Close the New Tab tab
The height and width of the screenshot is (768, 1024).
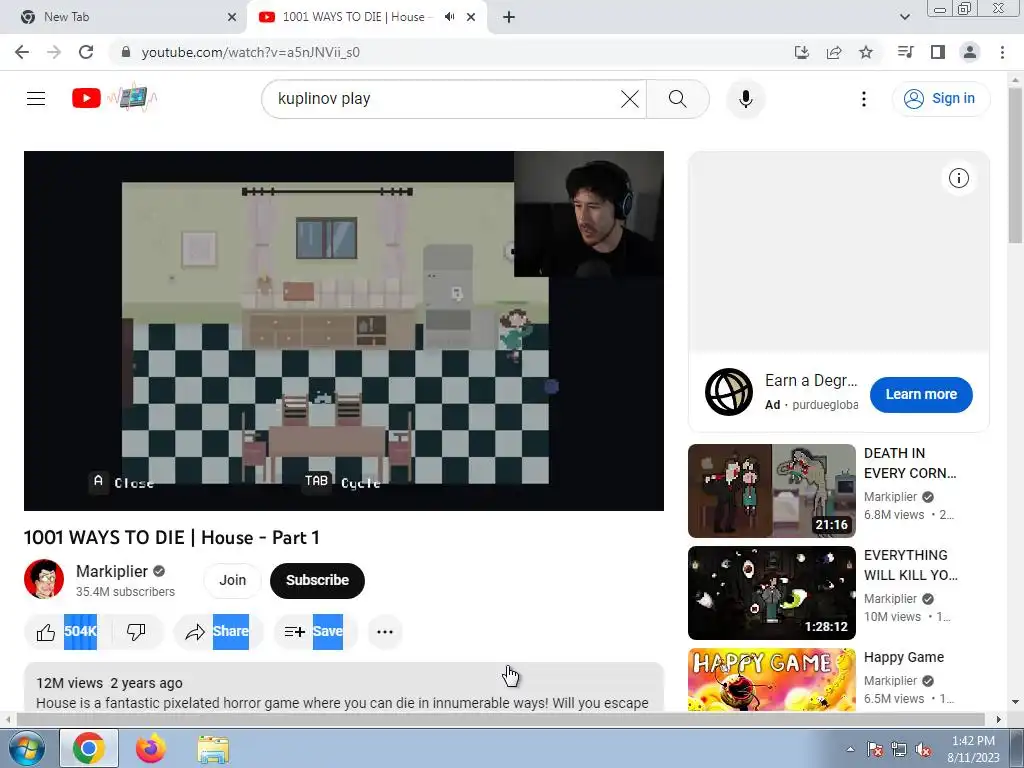click(232, 17)
